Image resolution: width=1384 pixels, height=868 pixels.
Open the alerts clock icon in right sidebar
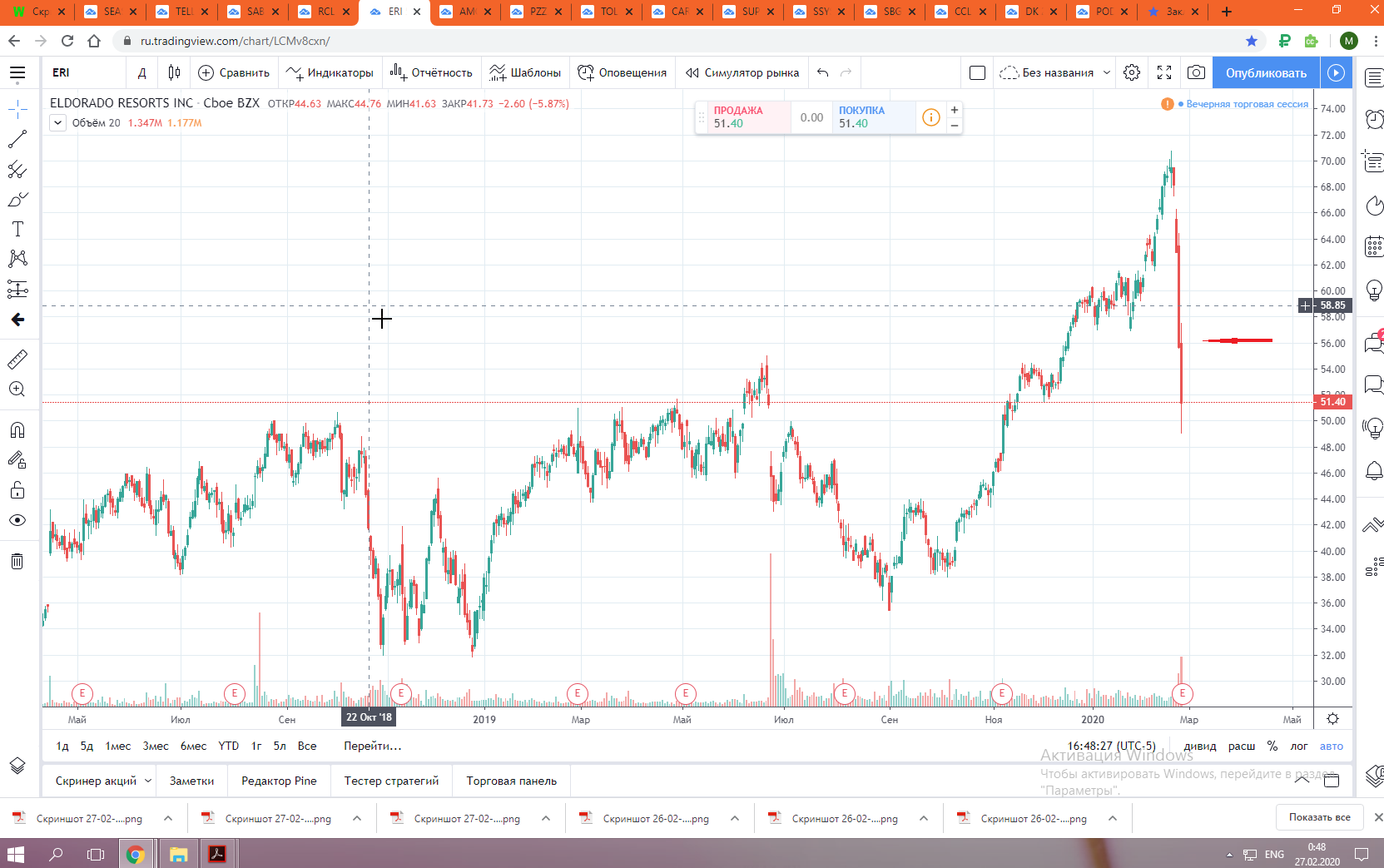[1374, 119]
